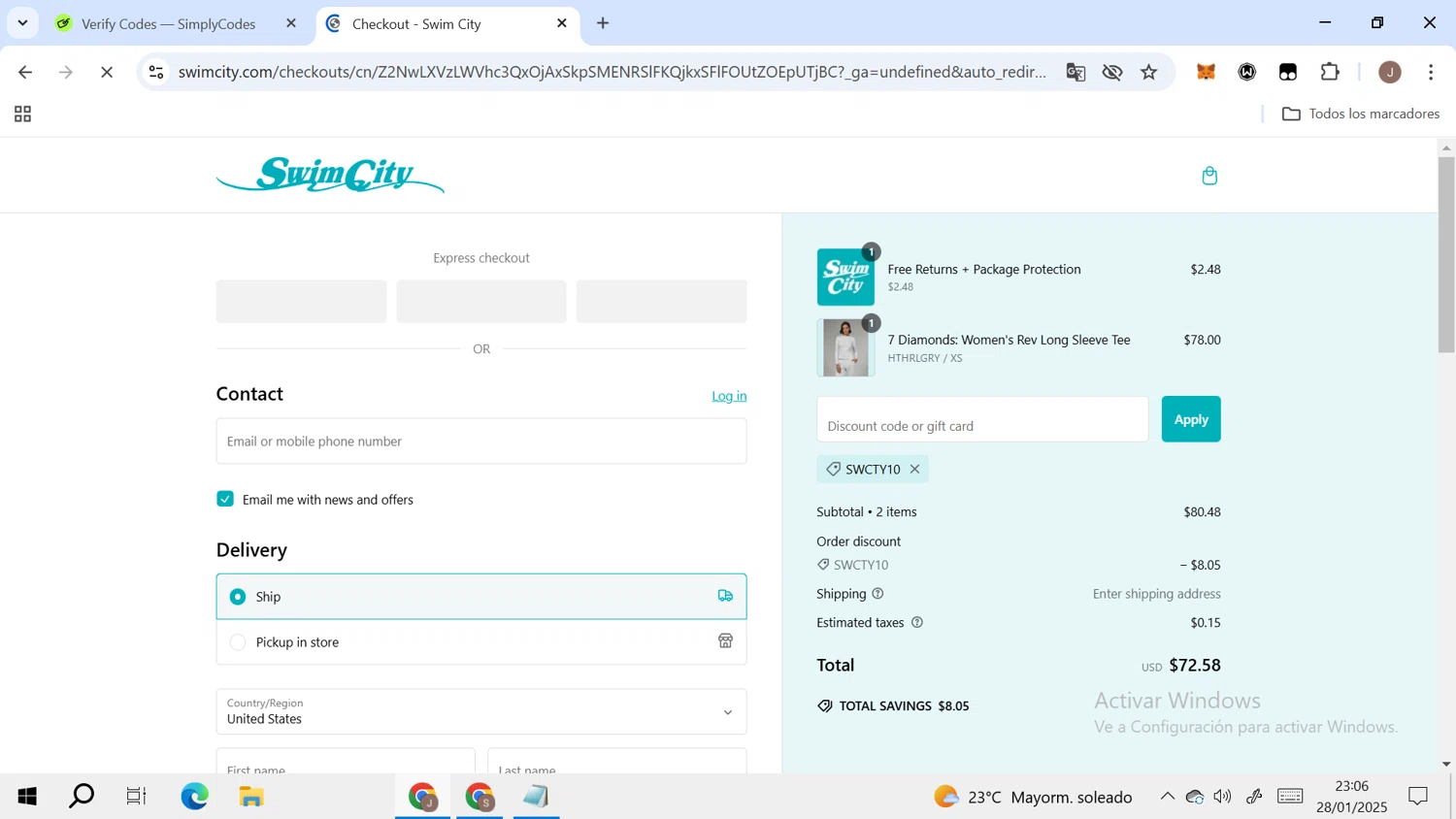Click the page vertical scrollbar
1456x819 pixels.
coord(1446,254)
